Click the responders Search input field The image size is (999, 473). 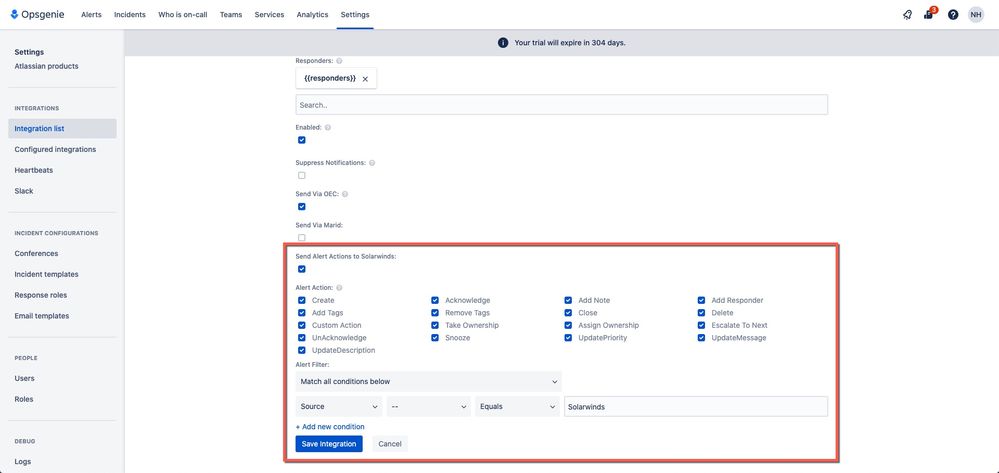point(561,105)
